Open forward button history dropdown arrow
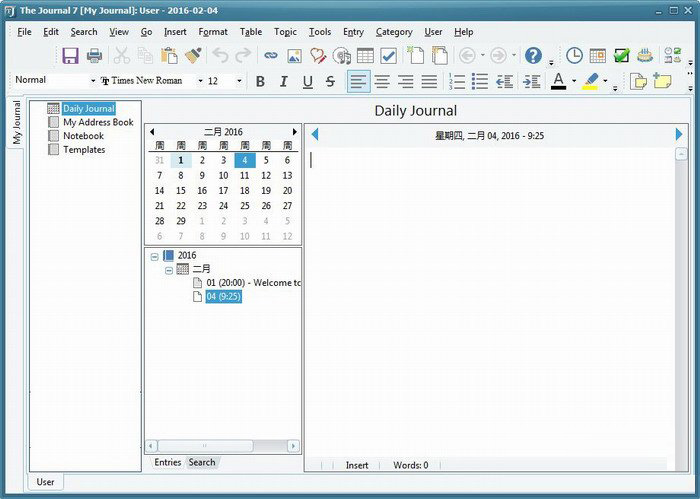Viewport: 700px width, 499px height. click(x=514, y=55)
